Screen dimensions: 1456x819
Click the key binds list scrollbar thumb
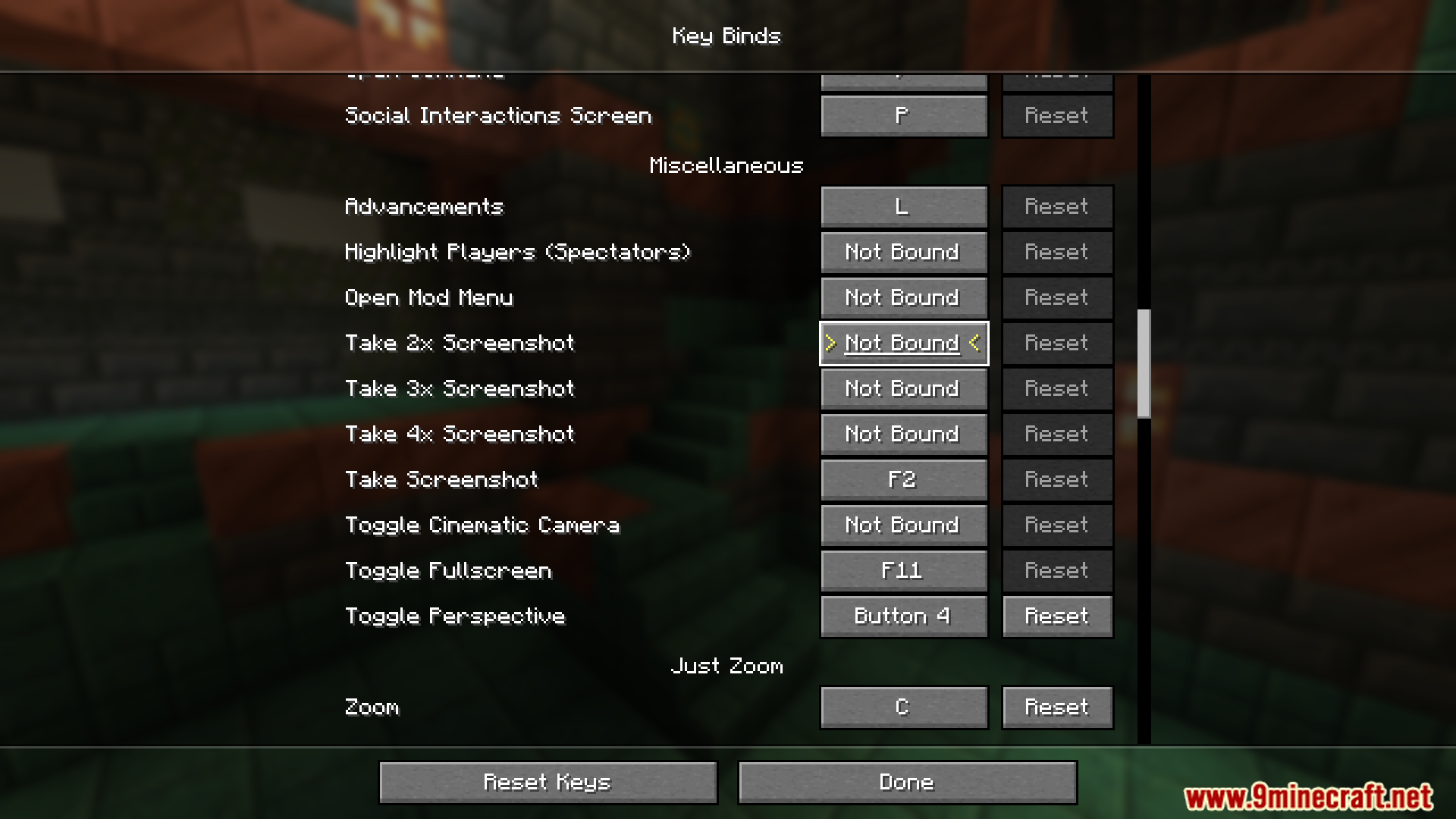(x=1144, y=363)
